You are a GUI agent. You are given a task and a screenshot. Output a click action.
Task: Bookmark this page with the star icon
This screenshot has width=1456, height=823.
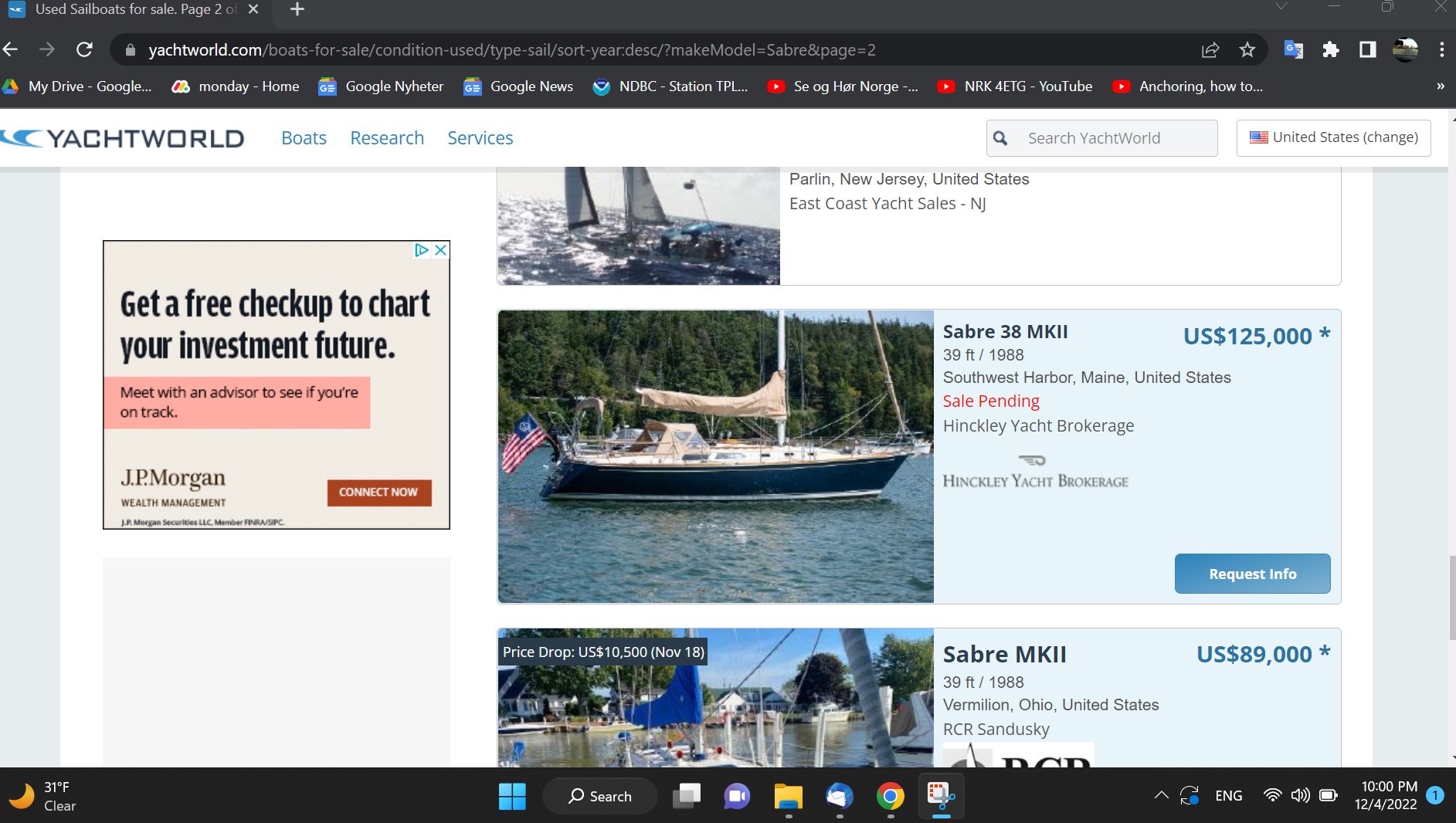point(1247,50)
